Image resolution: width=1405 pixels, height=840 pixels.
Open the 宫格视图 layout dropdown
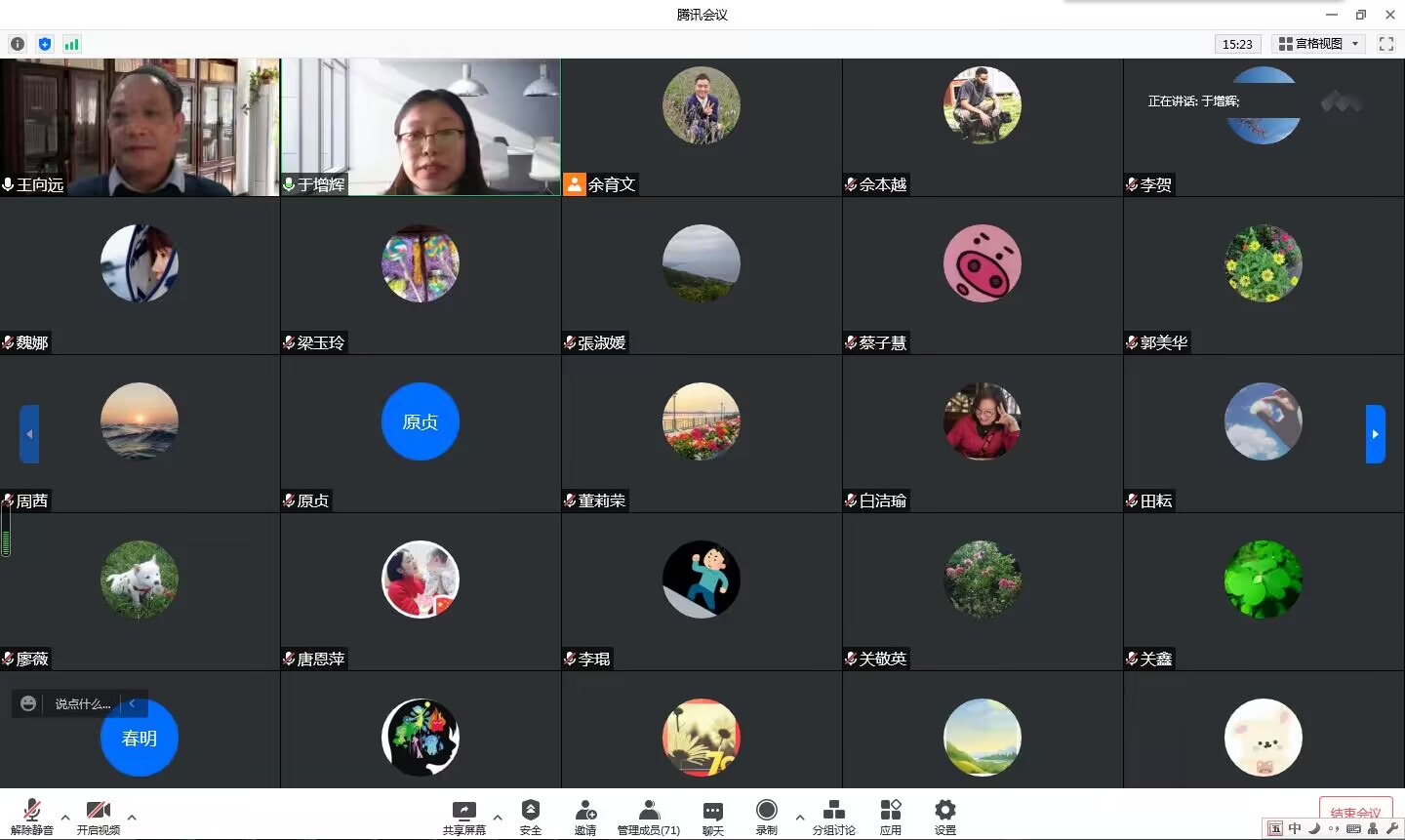[x=1318, y=44]
